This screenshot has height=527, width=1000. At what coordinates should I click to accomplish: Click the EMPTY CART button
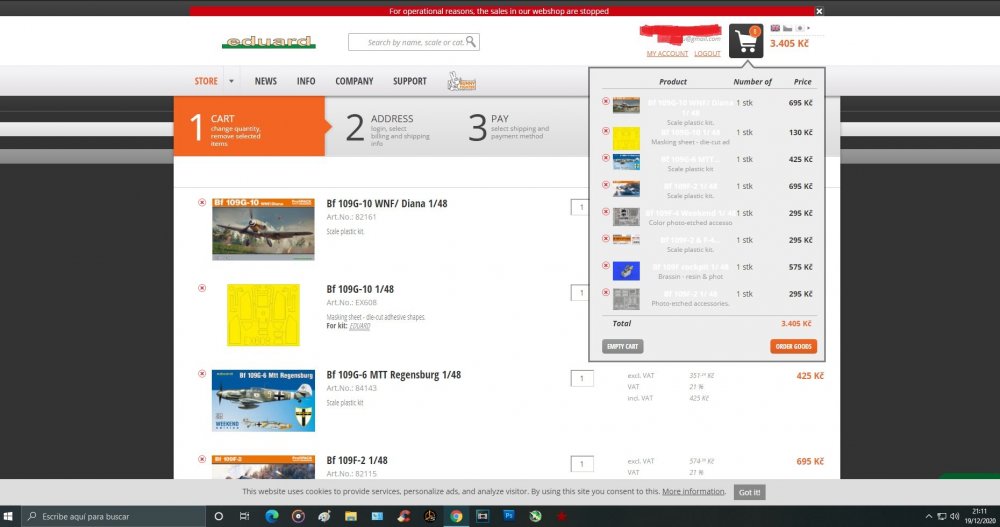click(622, 347)
